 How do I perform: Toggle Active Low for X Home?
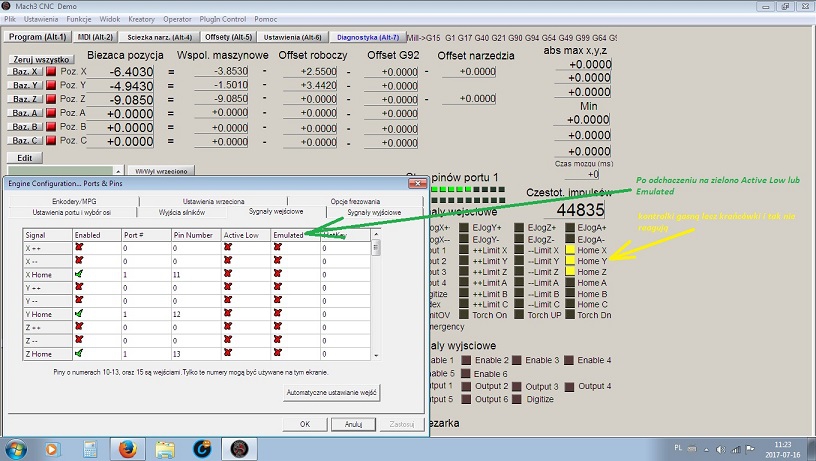coord(227,274)
